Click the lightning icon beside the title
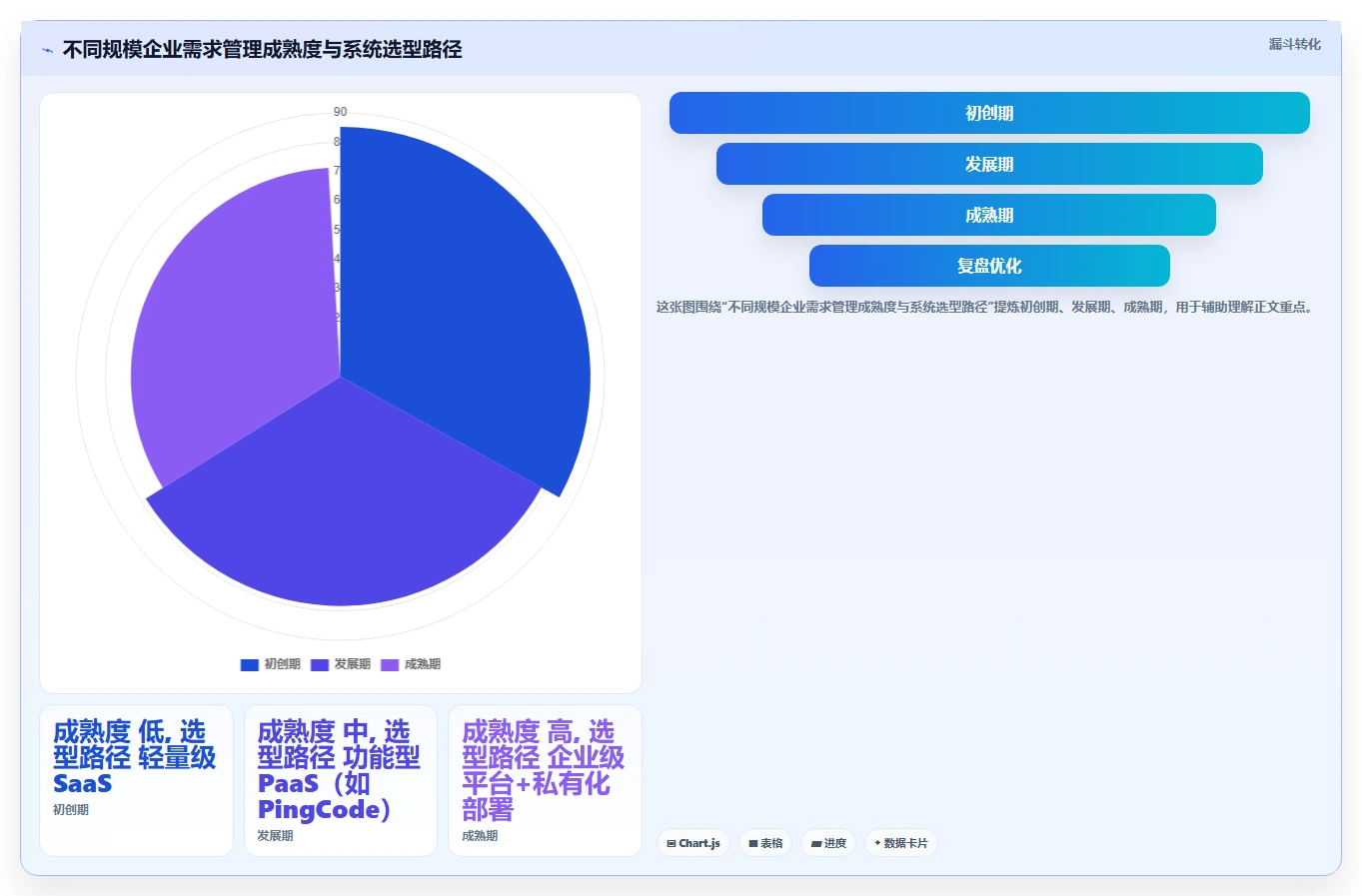 click(x=47, y=50)
